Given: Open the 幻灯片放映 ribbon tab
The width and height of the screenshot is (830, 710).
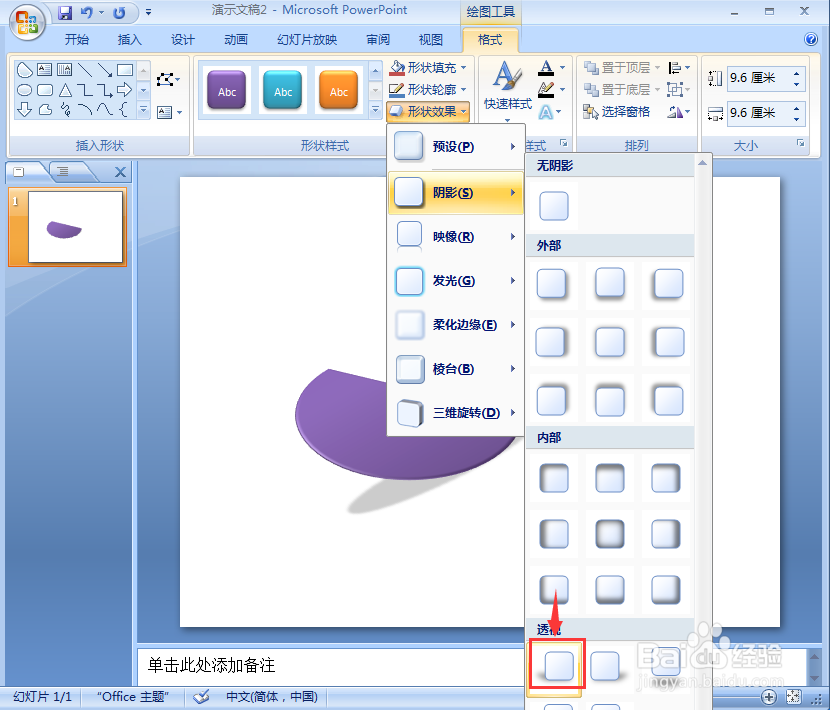Looking at the screenshot, I should click(x=307, y=40).
